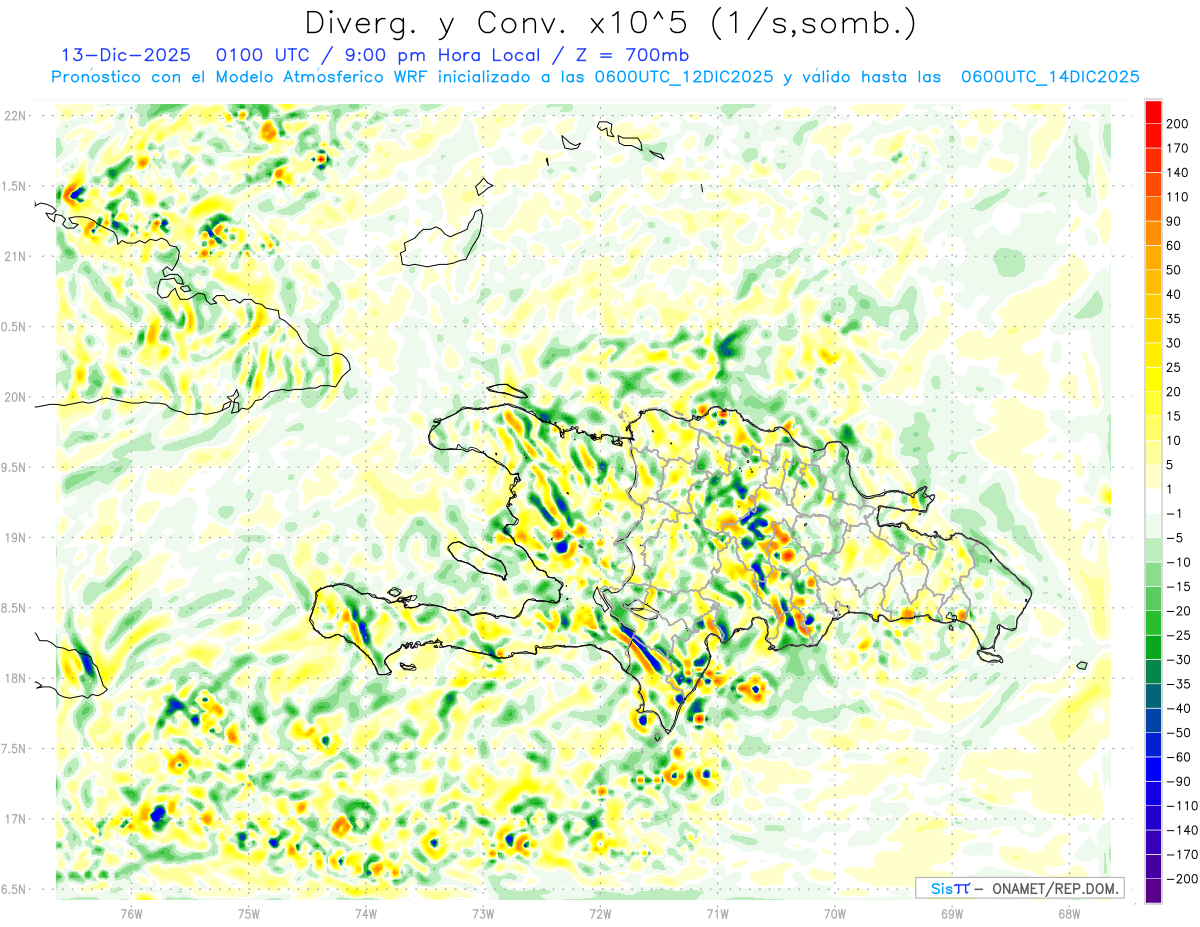Image resolution: width=1200 pixels, height=927 pixels.
Task: Click latitude axis label '21N'
Action: [15, 256]
